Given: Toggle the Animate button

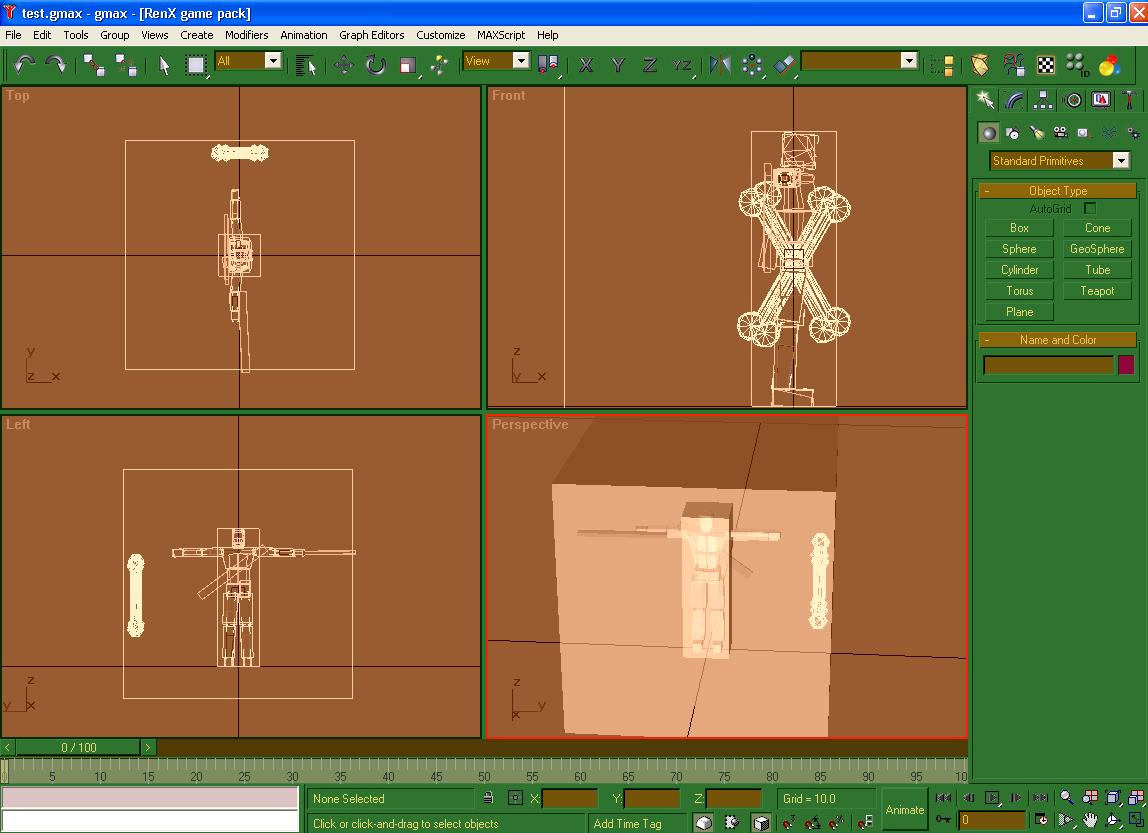Looking at the screenshot, I should [905, 810].
